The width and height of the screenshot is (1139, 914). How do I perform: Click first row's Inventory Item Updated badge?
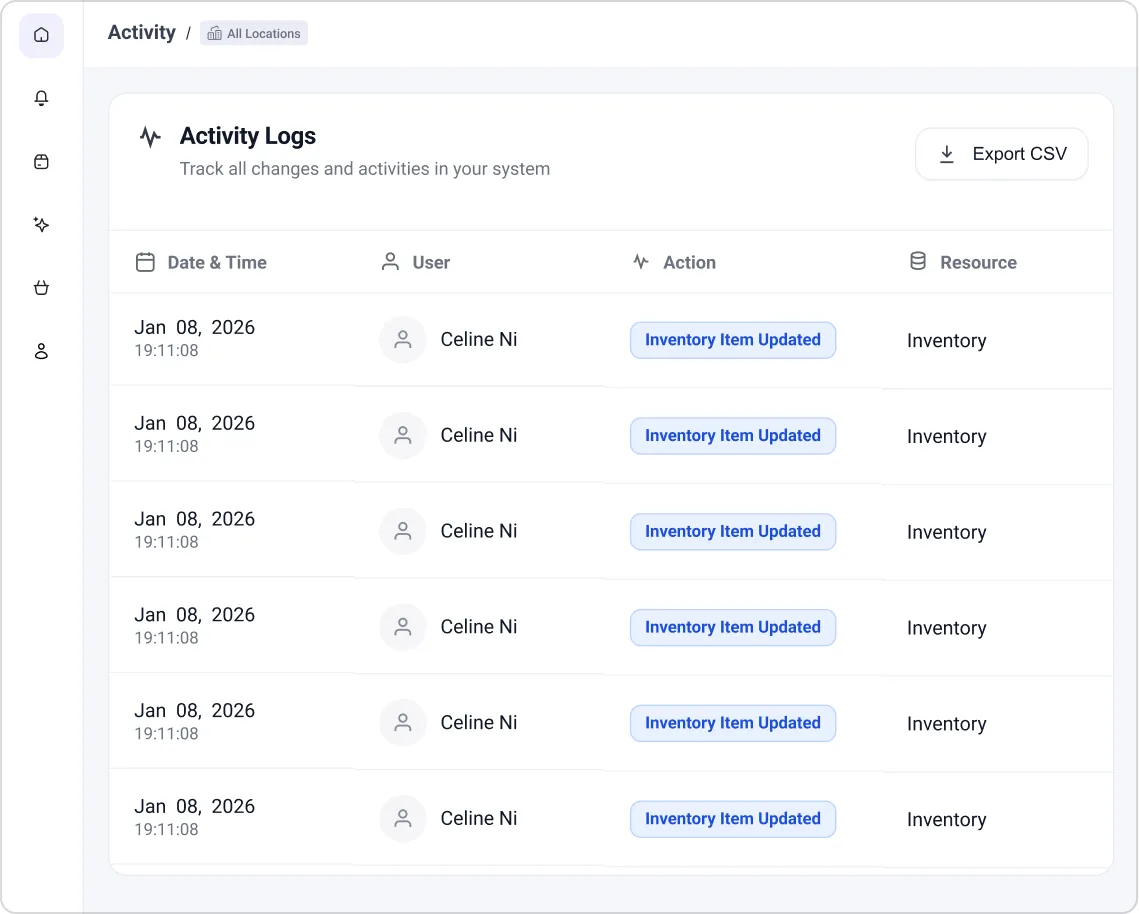coord(732,340)
